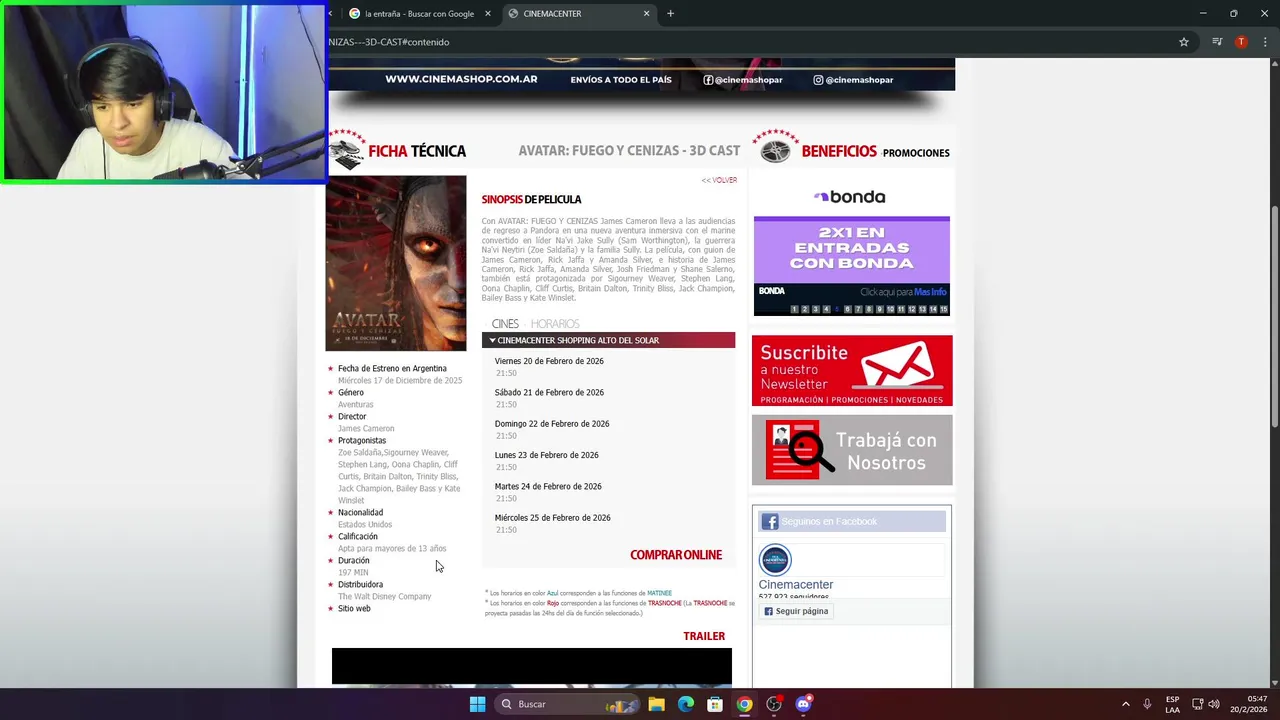Go to promo slide 7 in the Bonda slider
The height and width of the screenshot is (720, 1280).
(x=858, y=310)
